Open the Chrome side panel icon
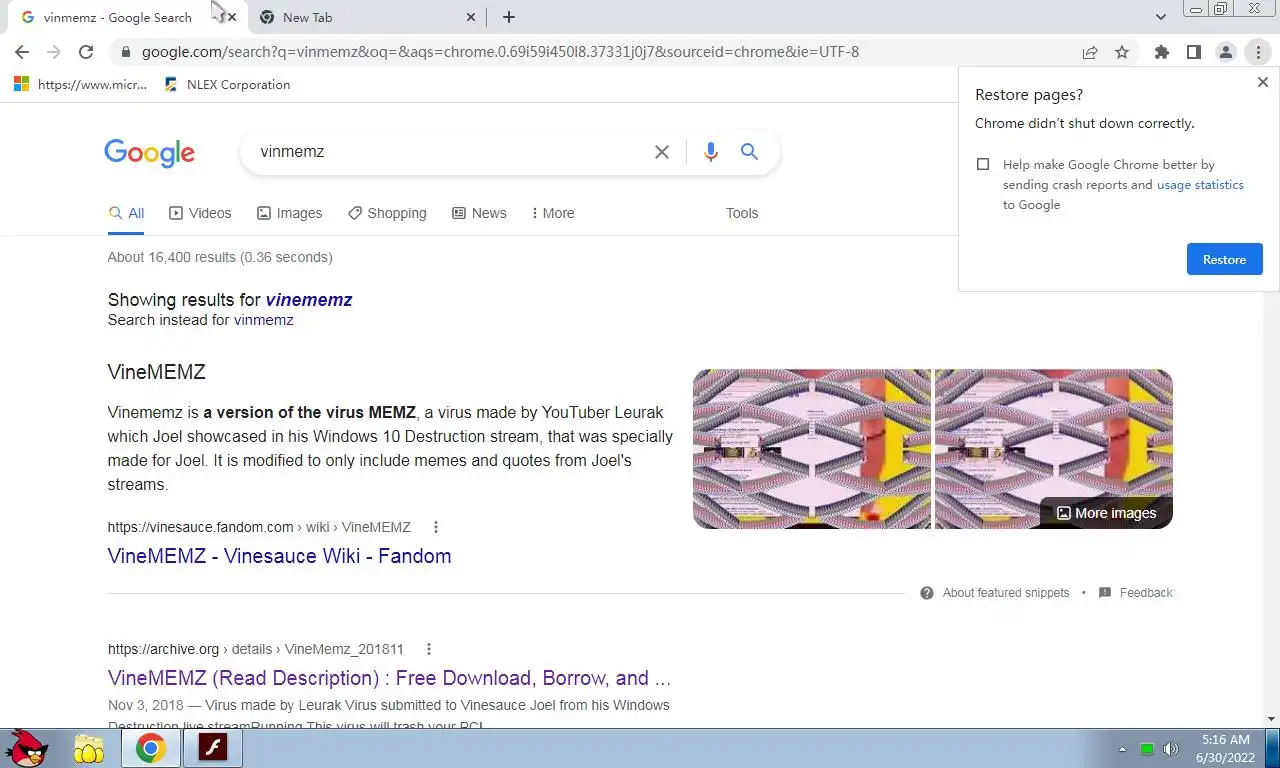The width and height of the screenshot is (1280, 768). click(x=1193, y=52)
